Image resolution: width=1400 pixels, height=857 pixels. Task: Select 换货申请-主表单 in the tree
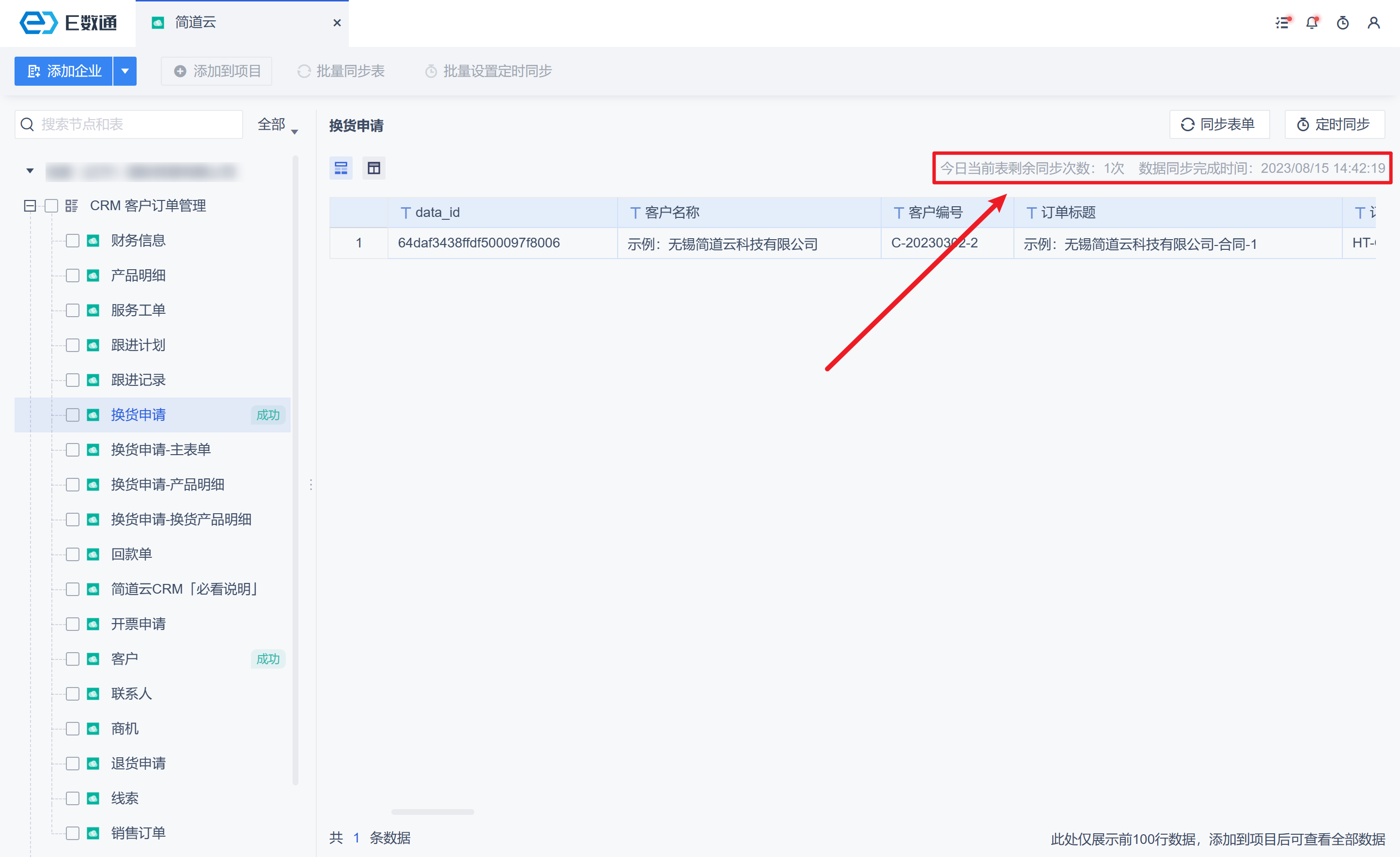tap(161, 450)
